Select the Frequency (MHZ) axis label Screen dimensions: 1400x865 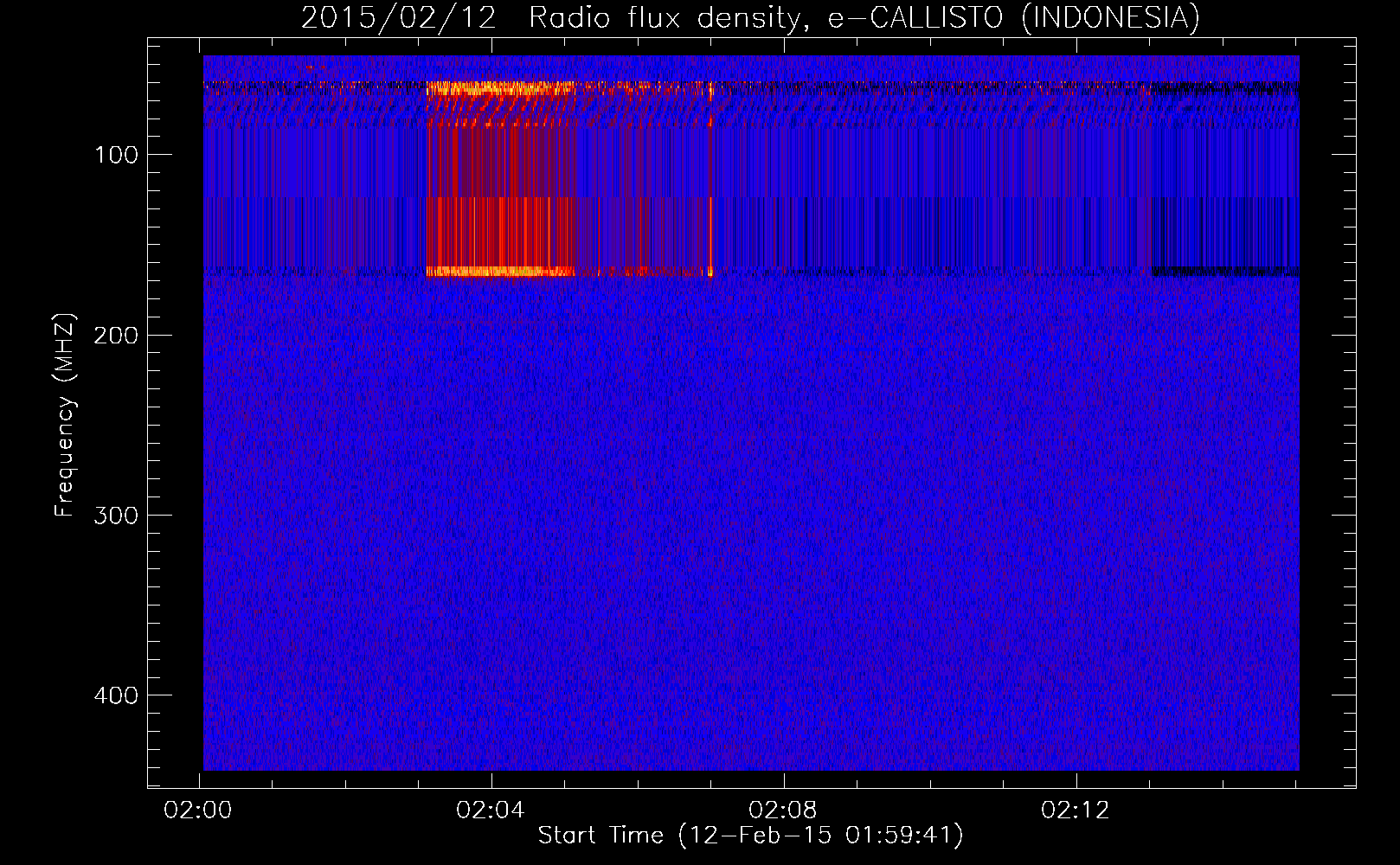point(65,415)
